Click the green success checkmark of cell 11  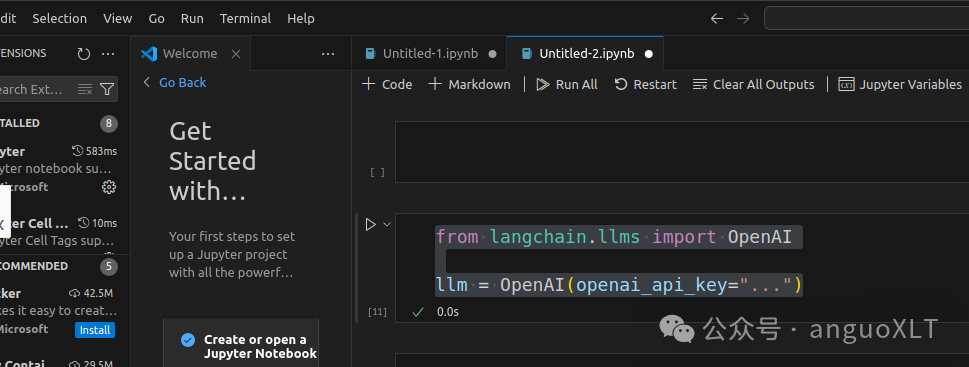click(x=418, y=312)
